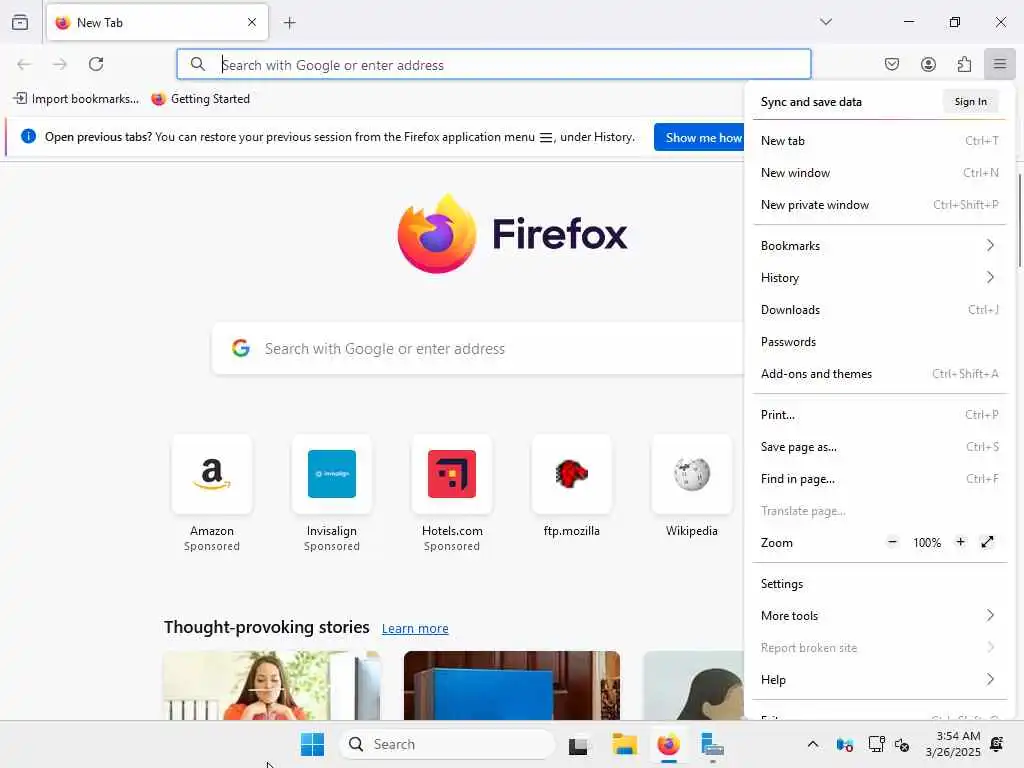The image size is (1024, 768).
Task: Click the Firefox taskbar icon
Action: (668, 744)
